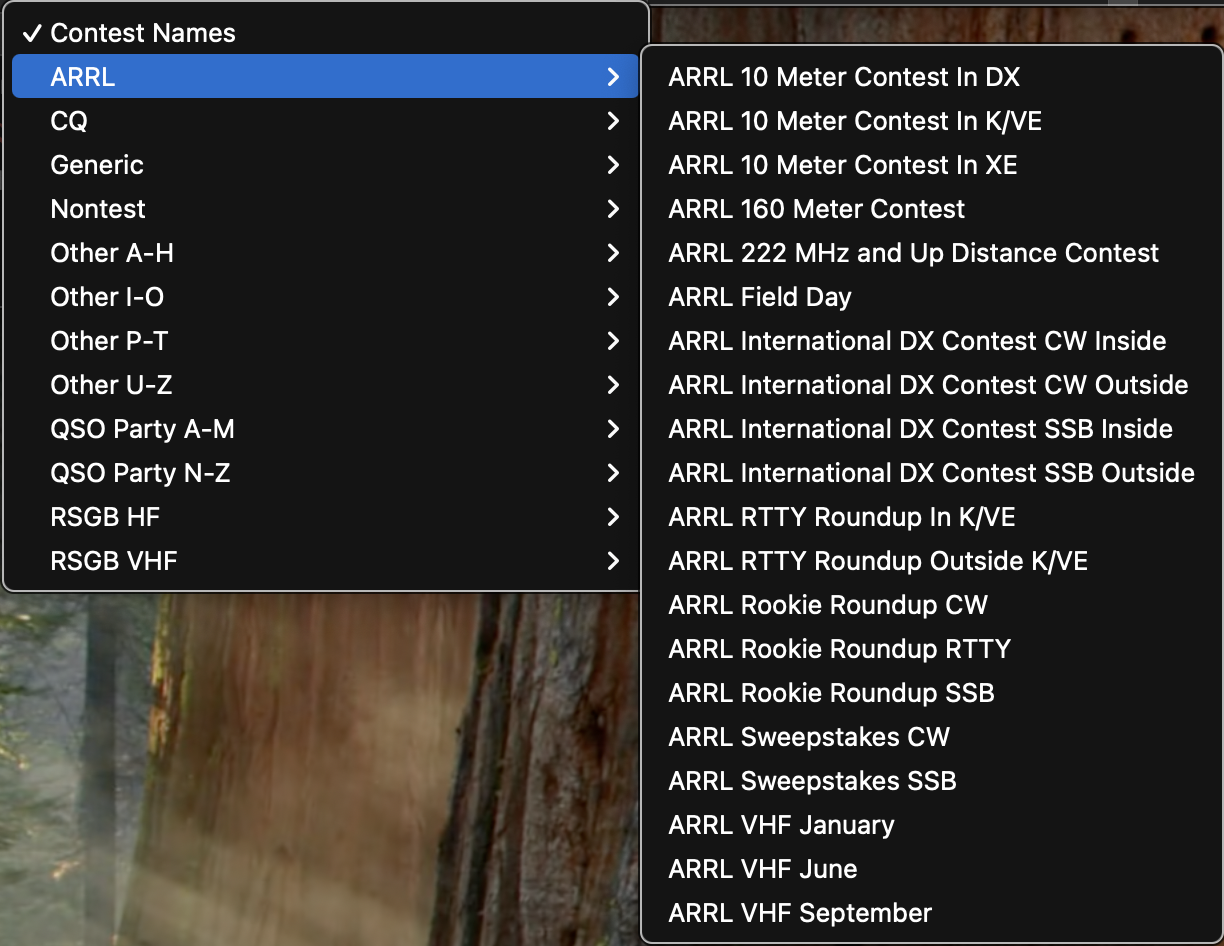
Task: Click the chevron arrow beside Other U-Z
Action: tap(613, 385)
